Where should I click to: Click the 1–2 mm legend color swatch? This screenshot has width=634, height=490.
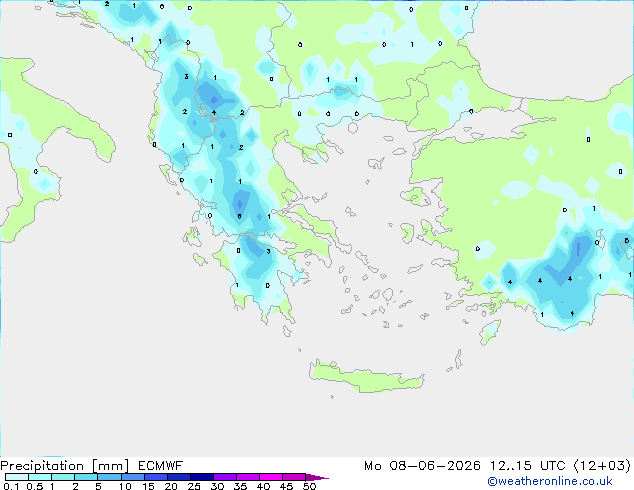[x=63, y=477]
